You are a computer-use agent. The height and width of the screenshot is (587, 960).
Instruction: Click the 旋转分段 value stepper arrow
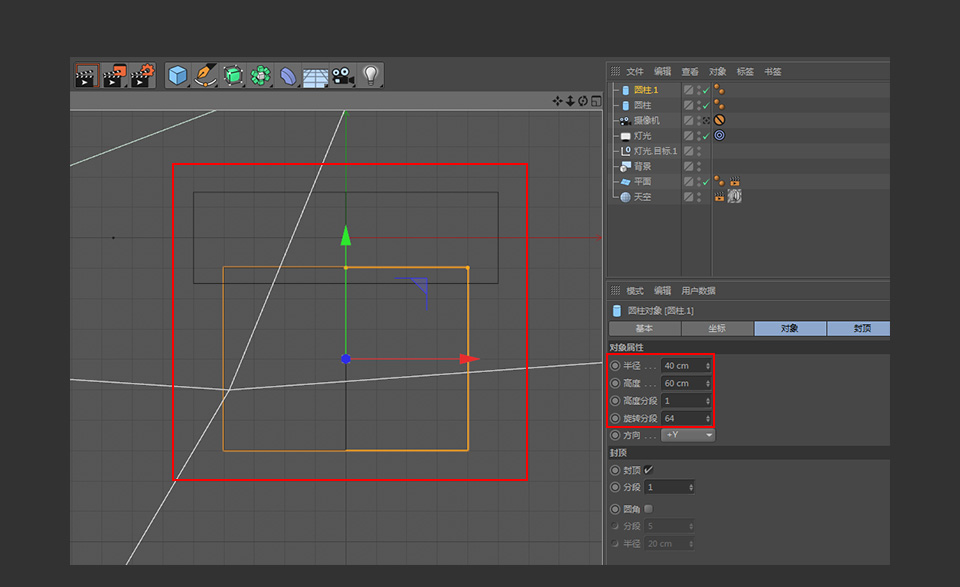point(707,418)
